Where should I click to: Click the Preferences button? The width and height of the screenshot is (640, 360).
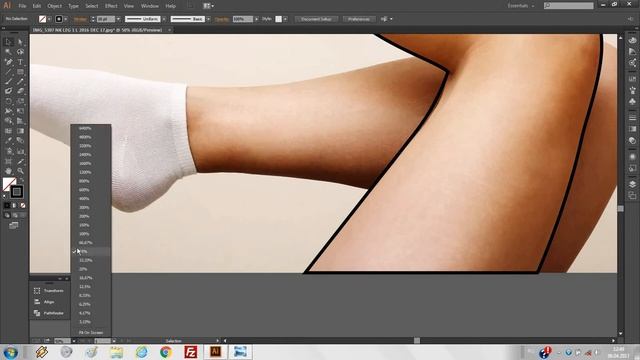tap(359, 19)
